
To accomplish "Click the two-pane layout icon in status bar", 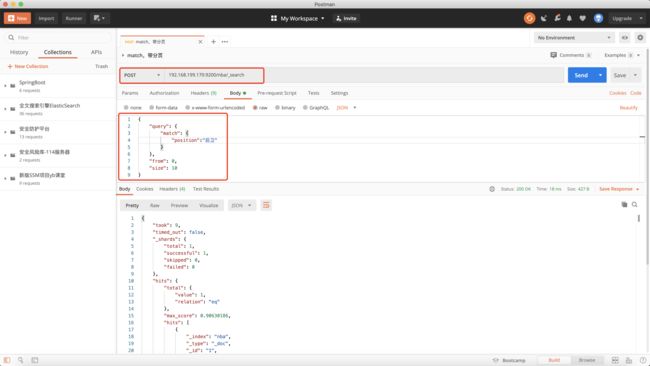I will pos(615,360).
